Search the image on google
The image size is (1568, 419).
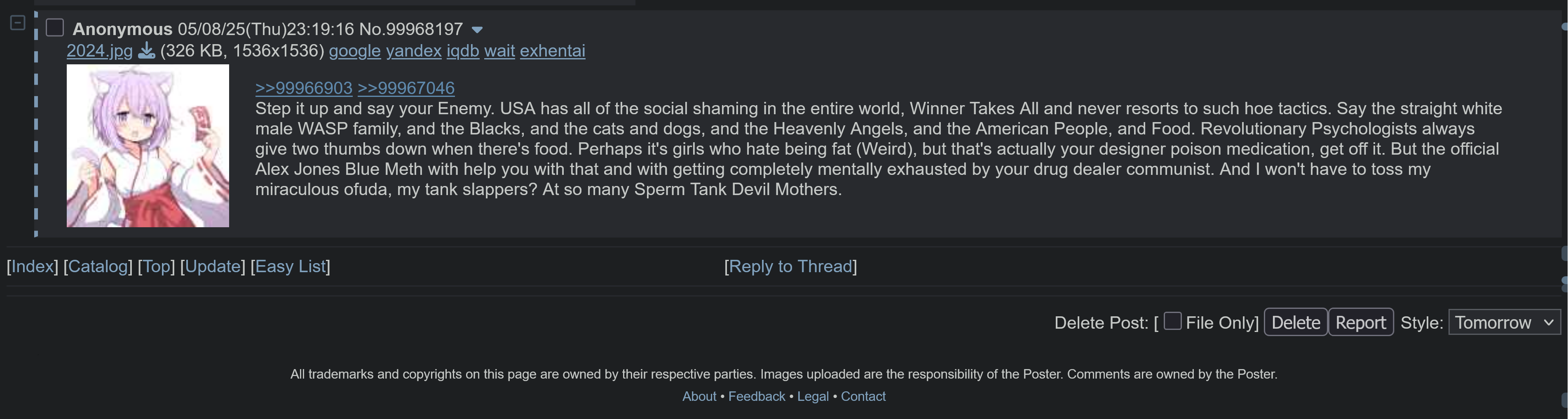coord(354,51)
